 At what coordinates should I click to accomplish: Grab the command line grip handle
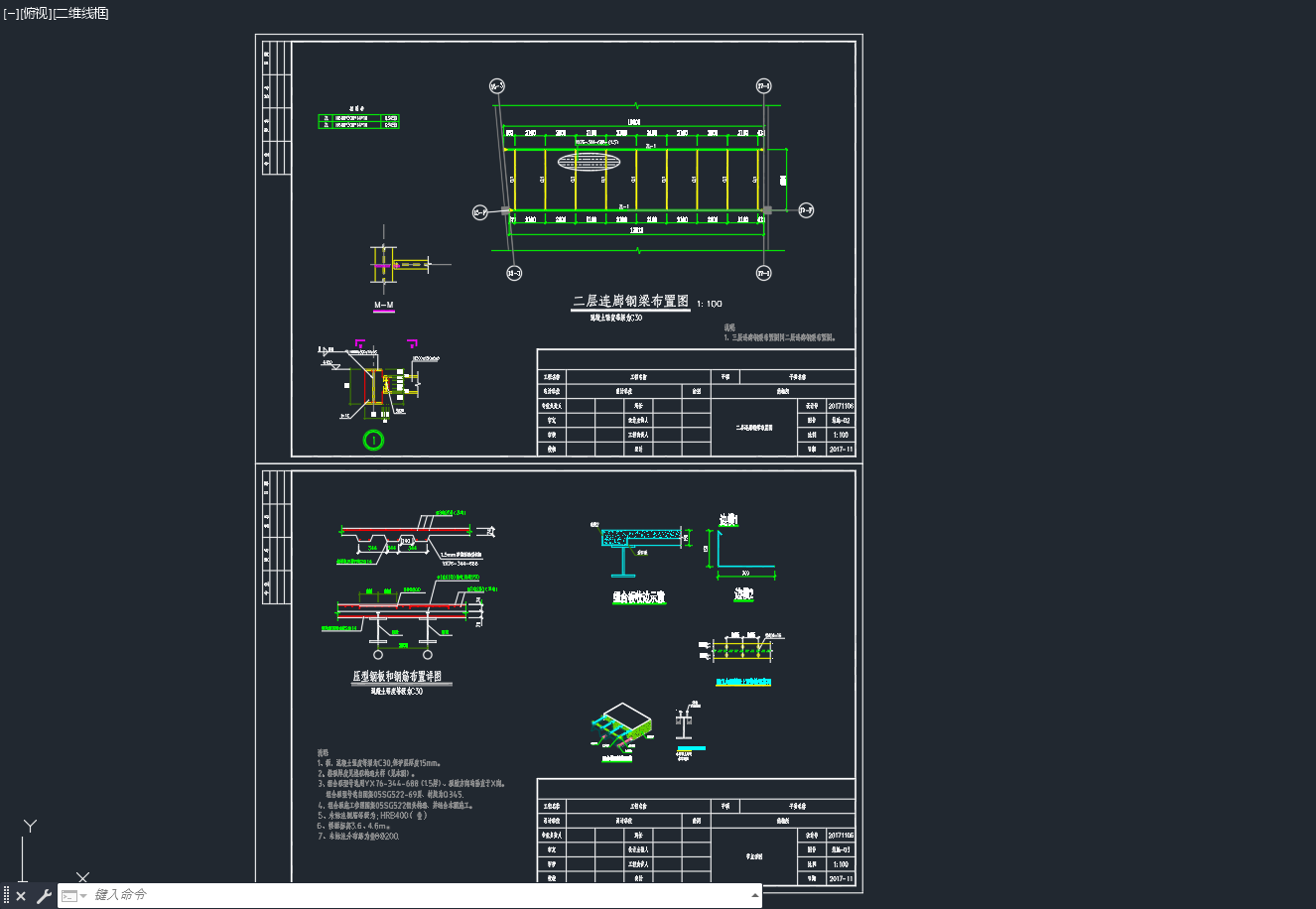[6, 896]
